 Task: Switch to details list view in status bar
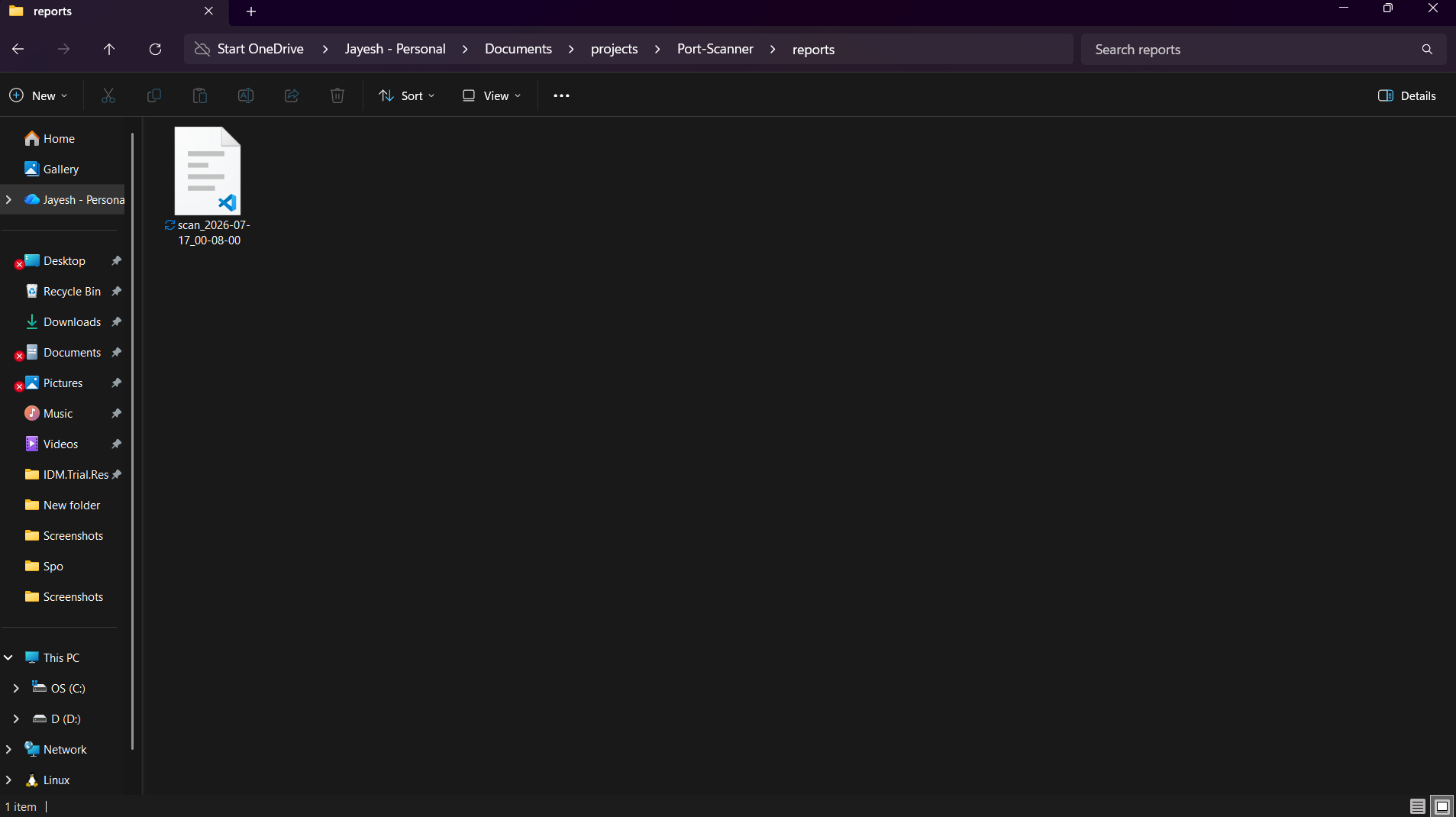tap(1418, 806)
